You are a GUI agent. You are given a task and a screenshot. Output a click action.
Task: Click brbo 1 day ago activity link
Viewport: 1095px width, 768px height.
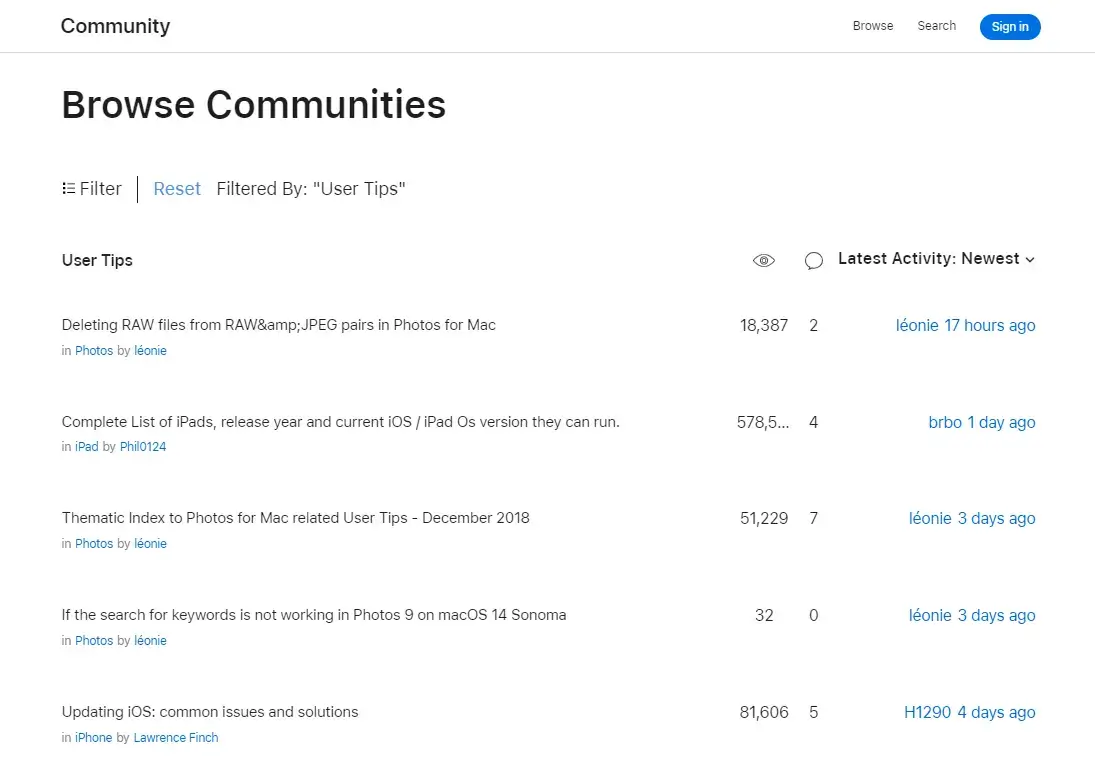(982, 422)
